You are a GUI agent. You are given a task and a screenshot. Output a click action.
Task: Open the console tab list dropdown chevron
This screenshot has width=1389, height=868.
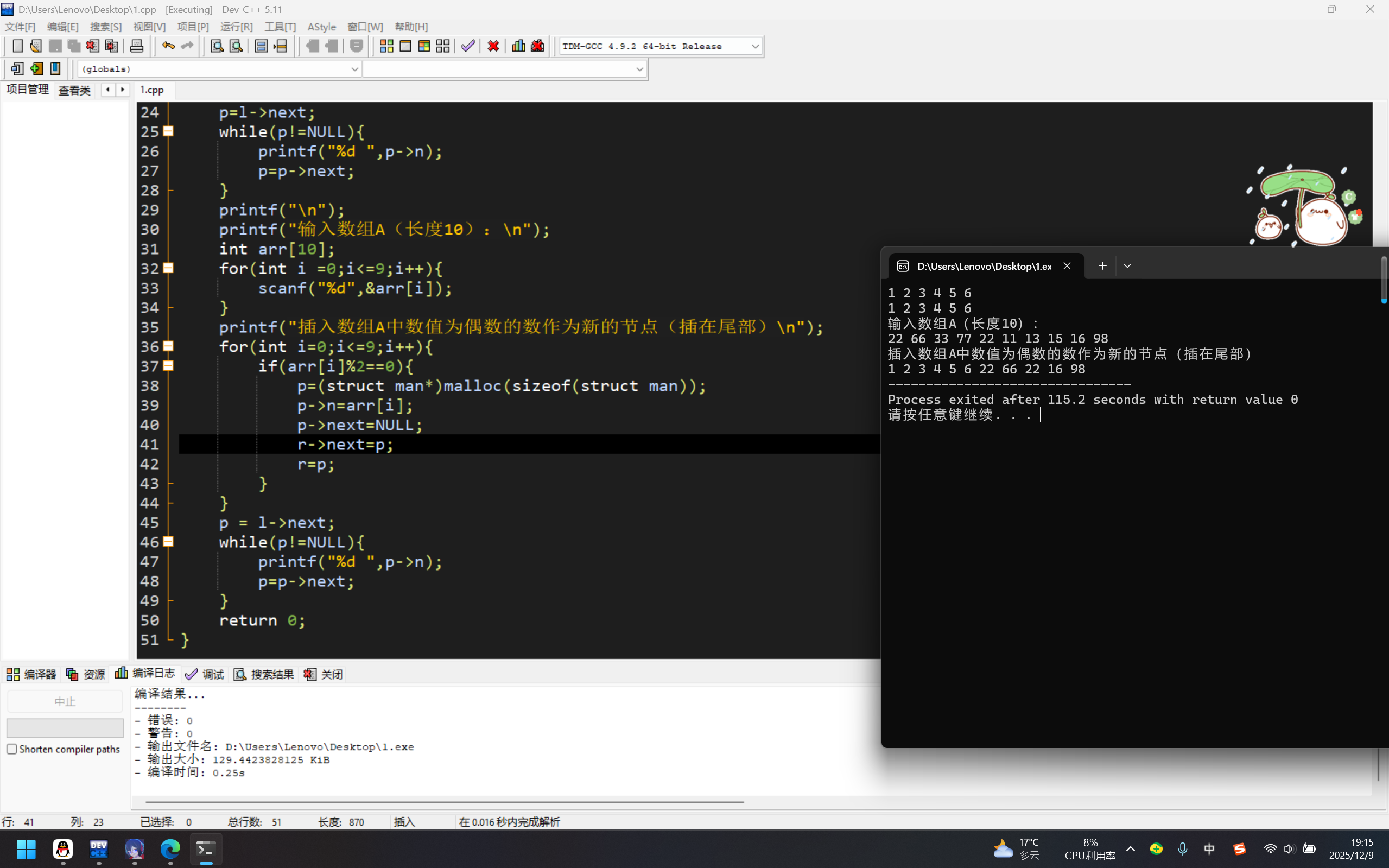click(x=1127, y=266)
